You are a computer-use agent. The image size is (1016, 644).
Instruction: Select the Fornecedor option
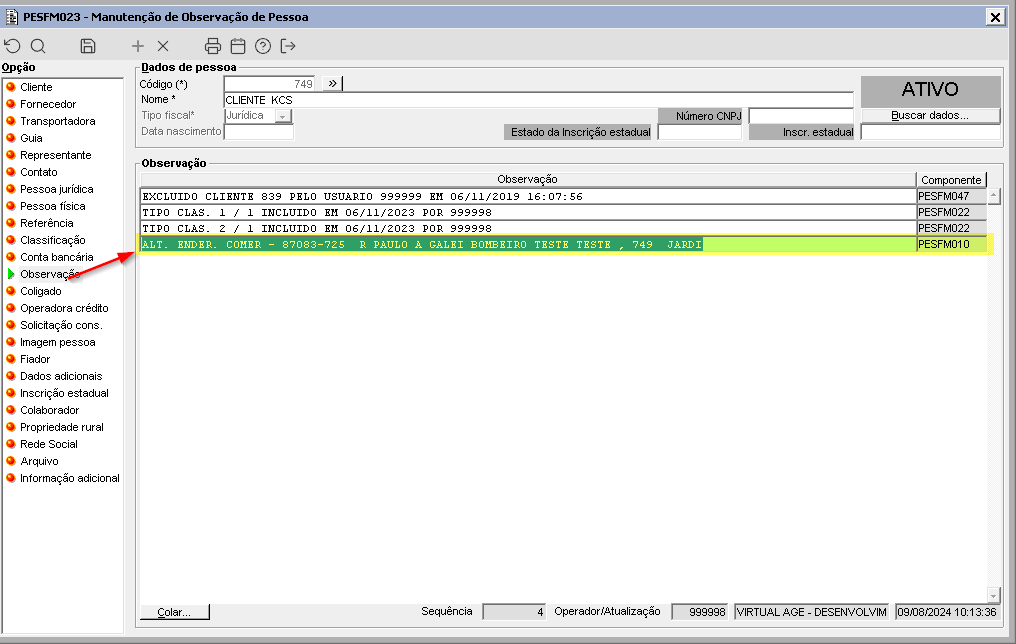[48, 104]
